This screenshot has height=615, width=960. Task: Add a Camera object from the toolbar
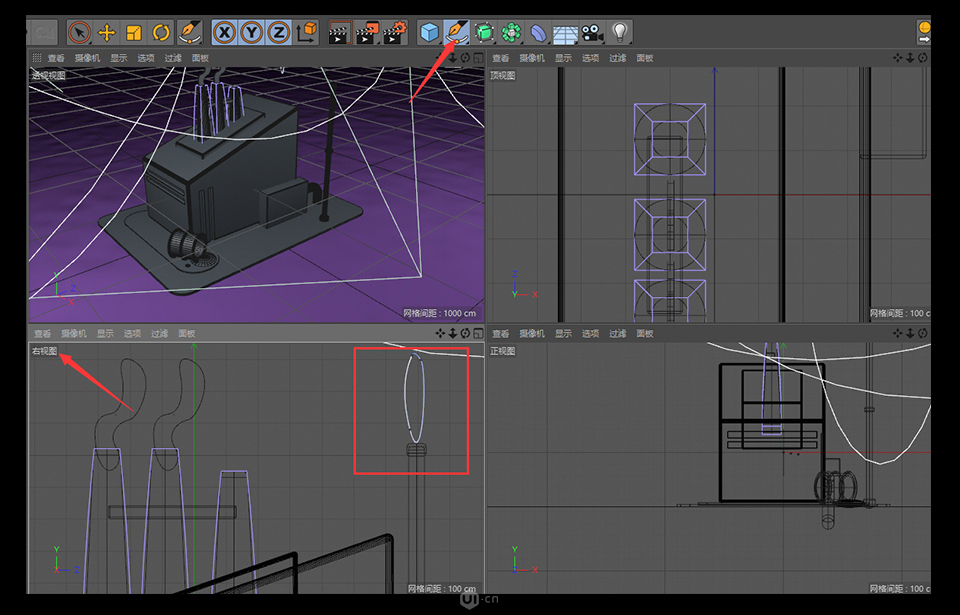(592, 32)
